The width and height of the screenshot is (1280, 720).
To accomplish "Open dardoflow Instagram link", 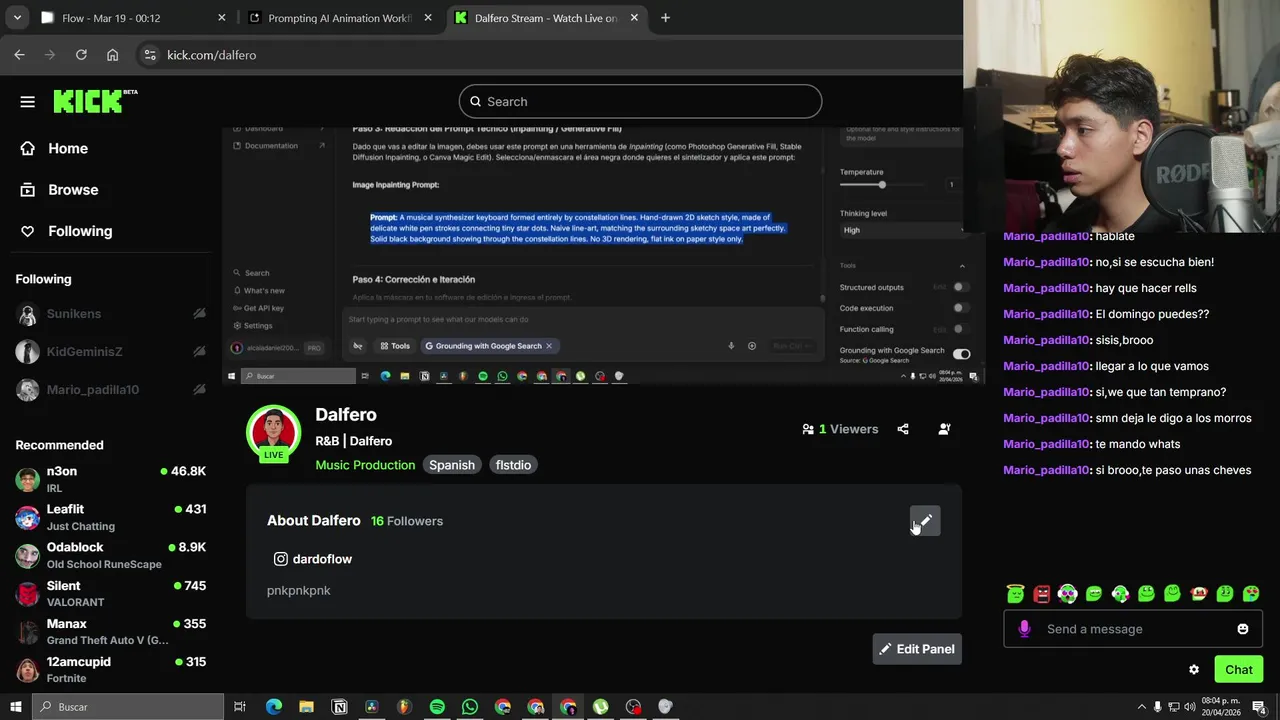I will coord(312,559).
